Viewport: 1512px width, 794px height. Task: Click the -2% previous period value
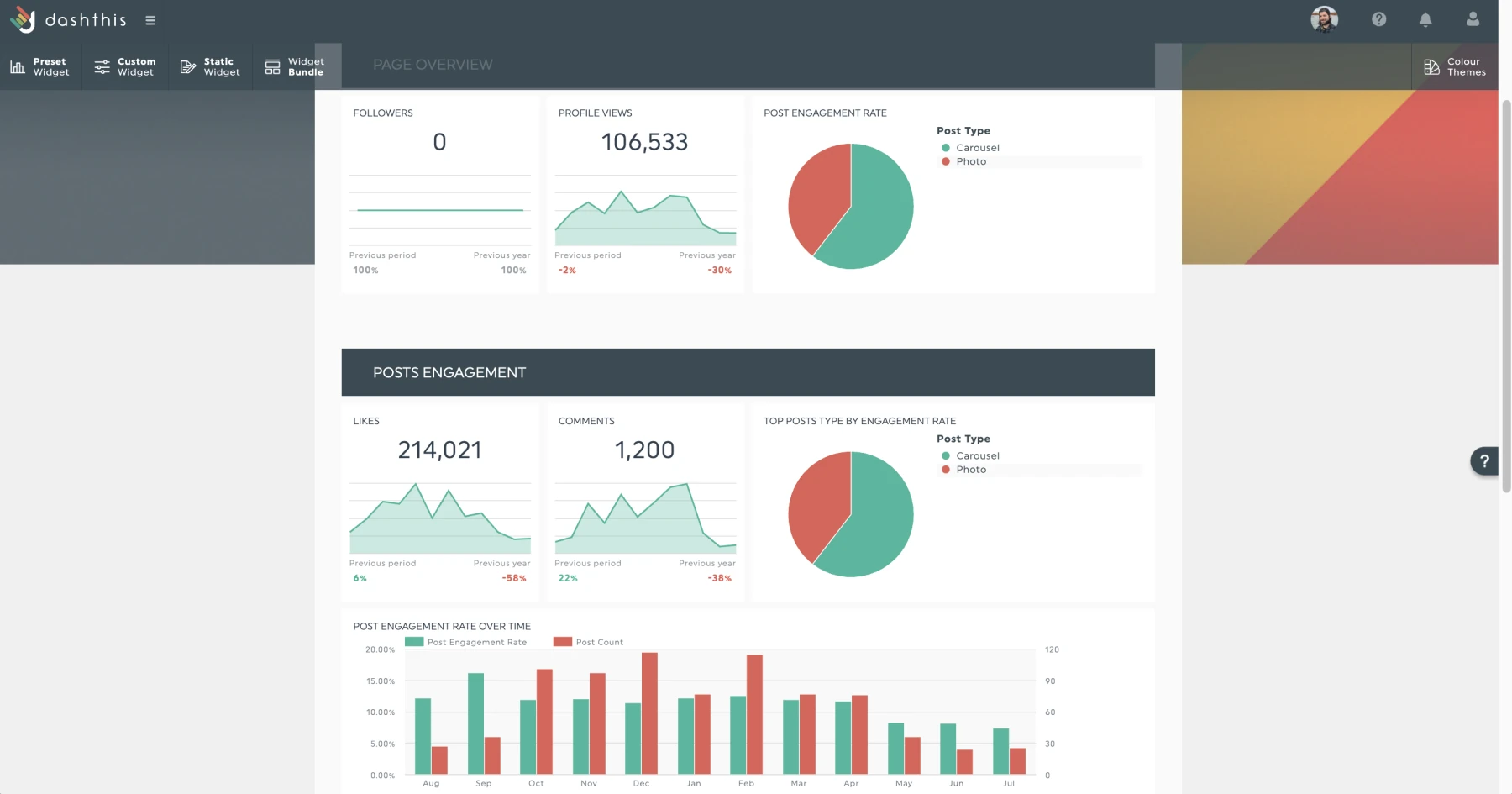pyautogui.click(x=567, y=271)
